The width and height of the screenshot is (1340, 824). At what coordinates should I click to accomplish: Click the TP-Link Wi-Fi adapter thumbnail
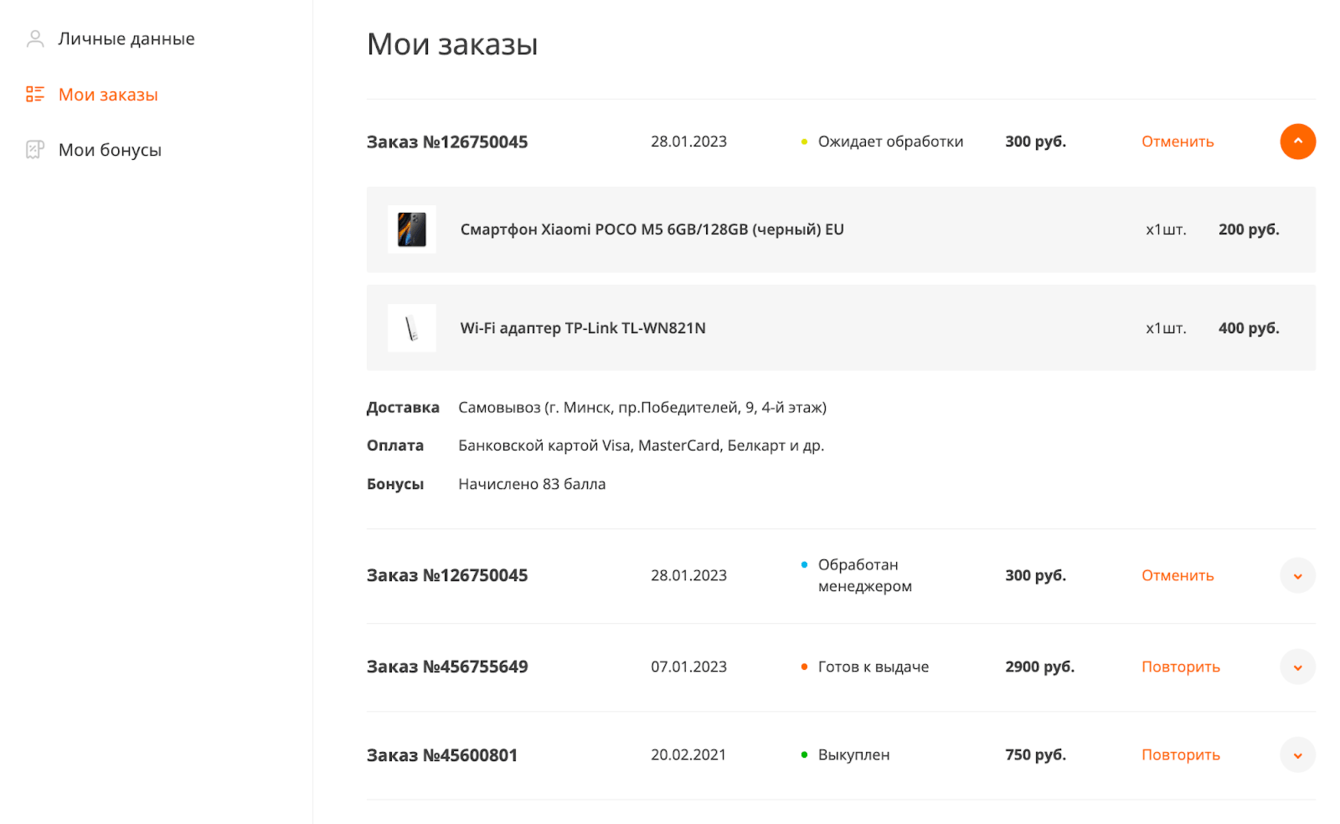[x=412, y=328]
